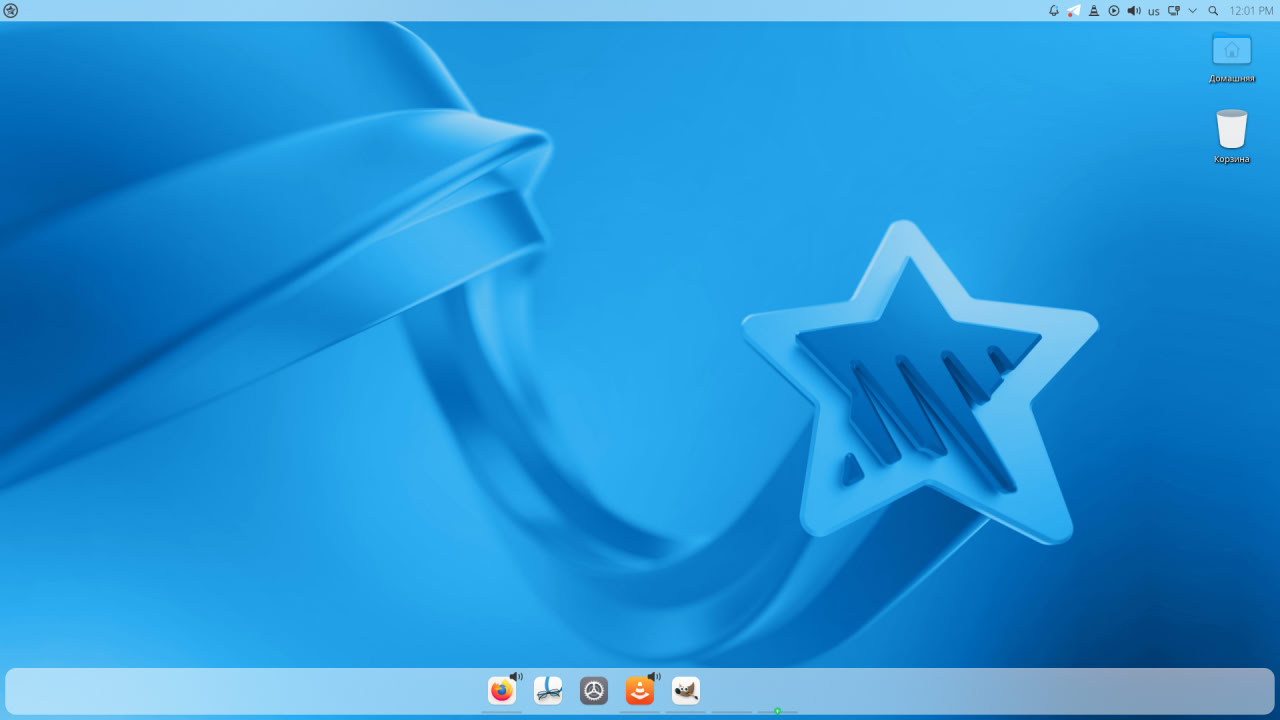
Task: Mute Firefox audio via dock speaker badge
Action: pos(516,677)
